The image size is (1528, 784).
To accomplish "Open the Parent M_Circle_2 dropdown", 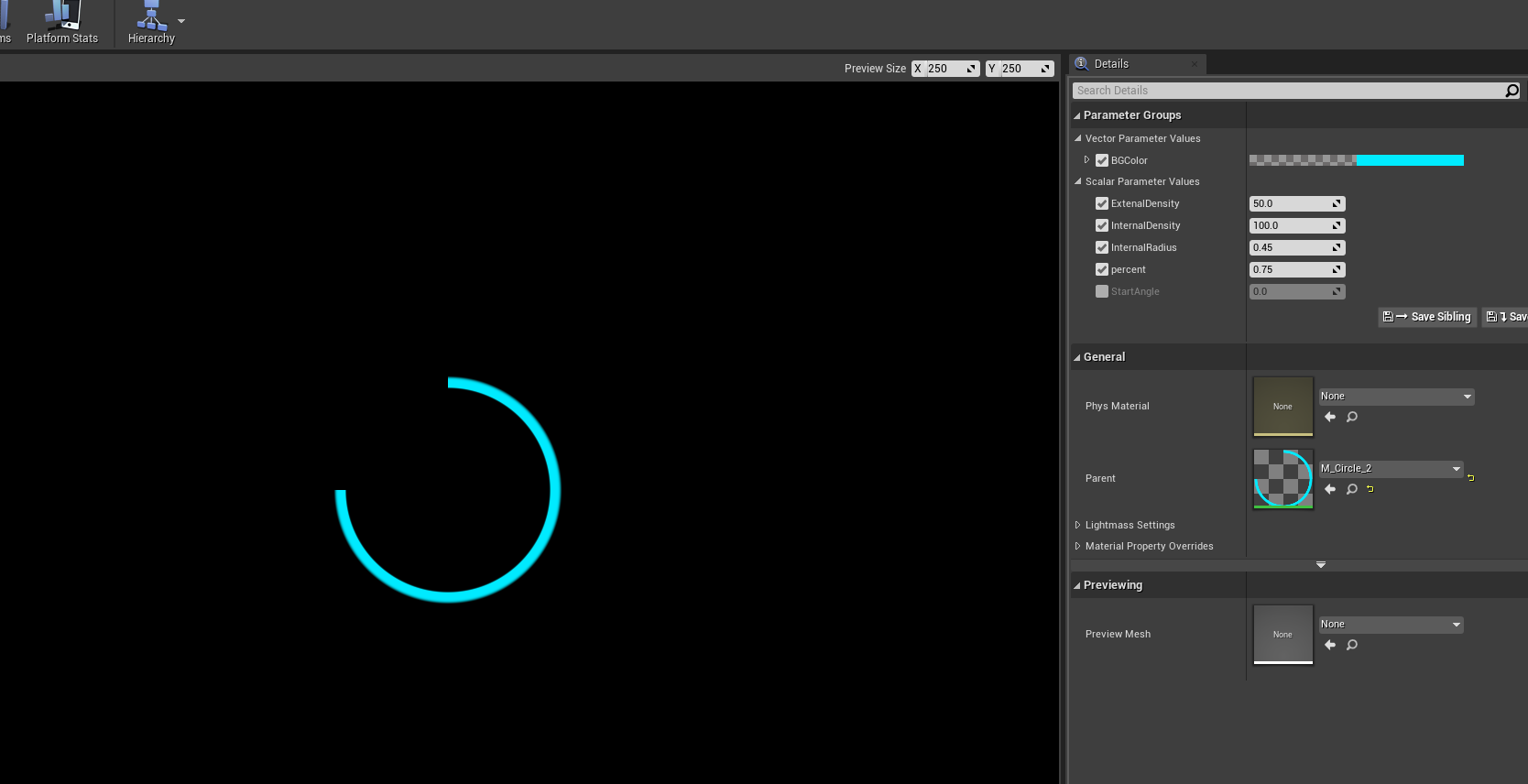I will [1391, 469].
